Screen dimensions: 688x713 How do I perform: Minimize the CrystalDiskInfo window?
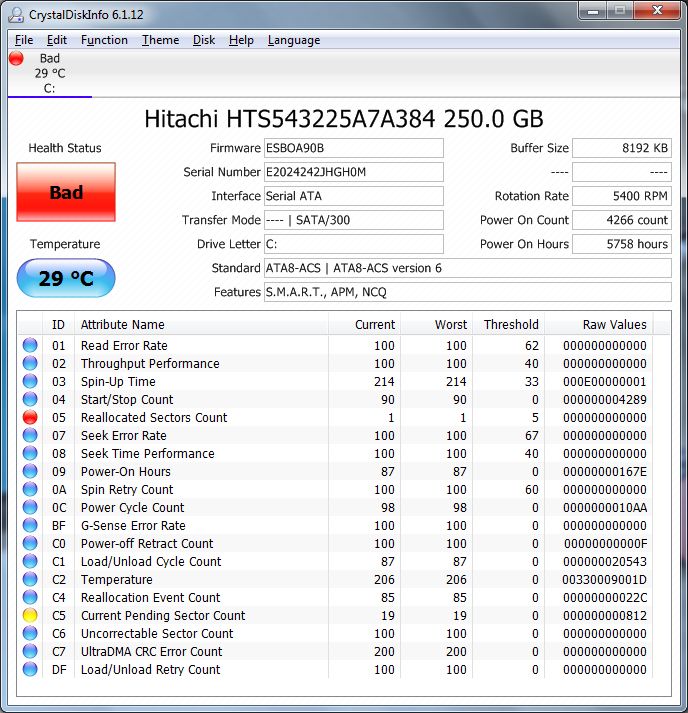pyautogui.click(x=593, y=11)
